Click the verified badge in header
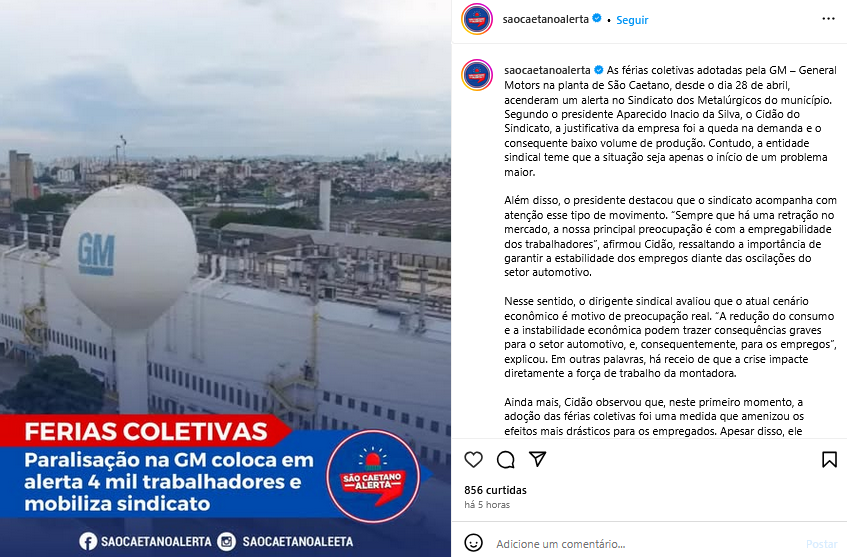847x557 pixels. 597,18
